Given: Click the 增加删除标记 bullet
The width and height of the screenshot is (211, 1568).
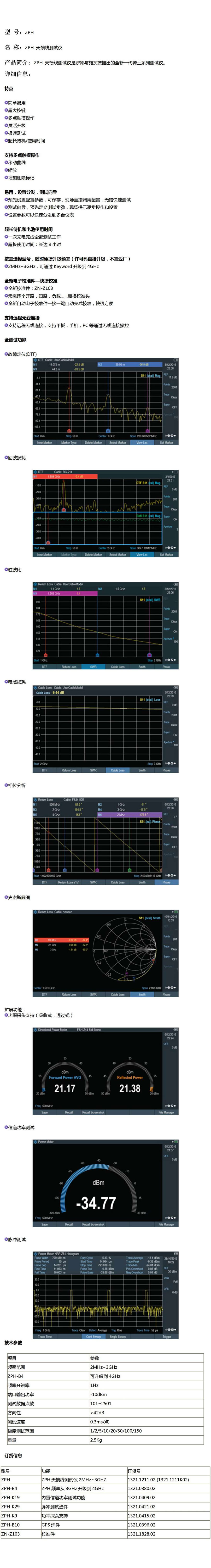Looking at the screenshot, I should 19,178.
